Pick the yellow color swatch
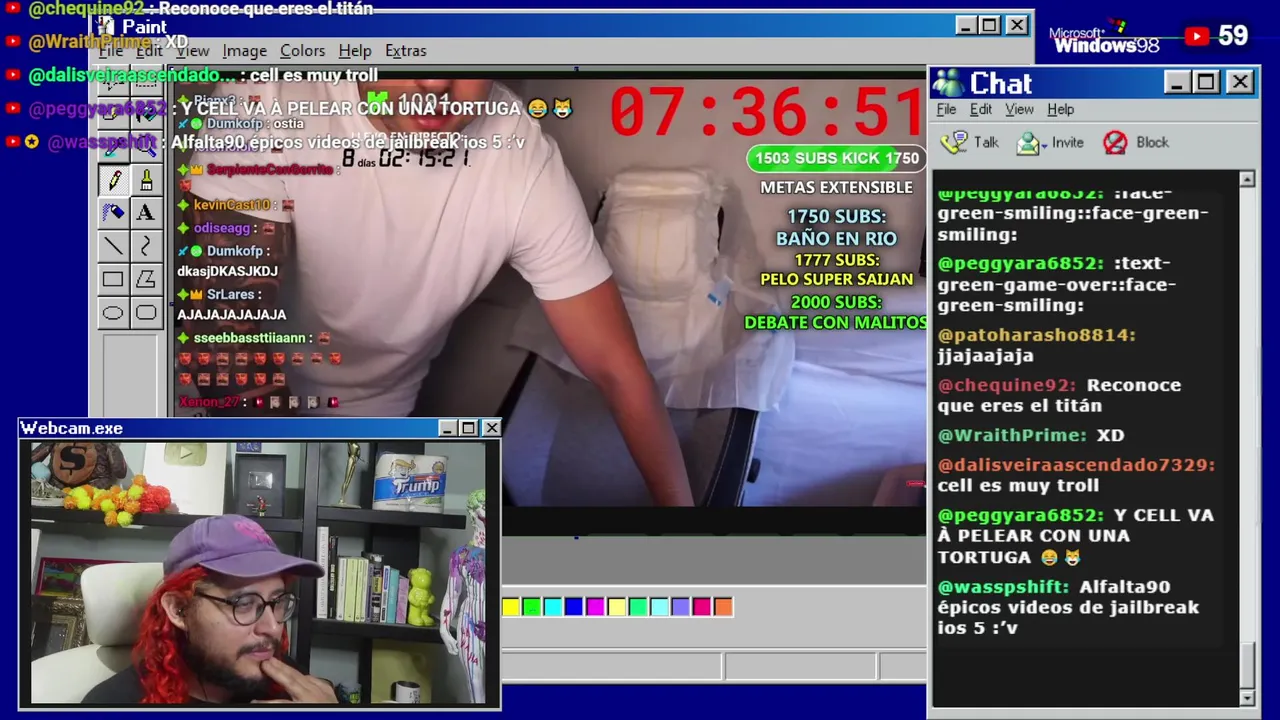Image resolution: width=1280 pixels, height=720 pixels. click(x=511, y=607)
